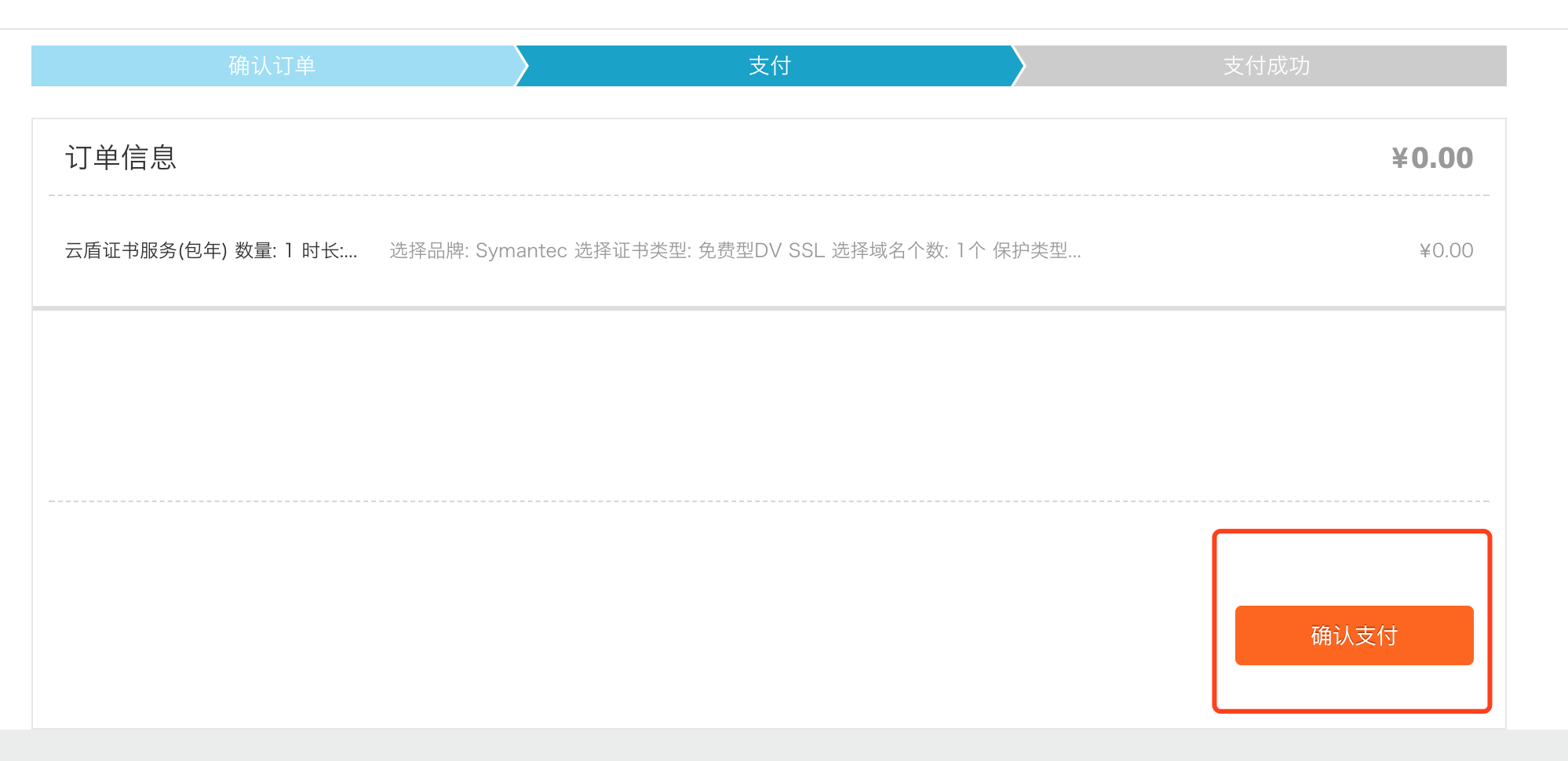Image resolution: width=1568 pixels, height=761 pixels.
Task: Click the empty payment method area
Action: tap(769, 405)
